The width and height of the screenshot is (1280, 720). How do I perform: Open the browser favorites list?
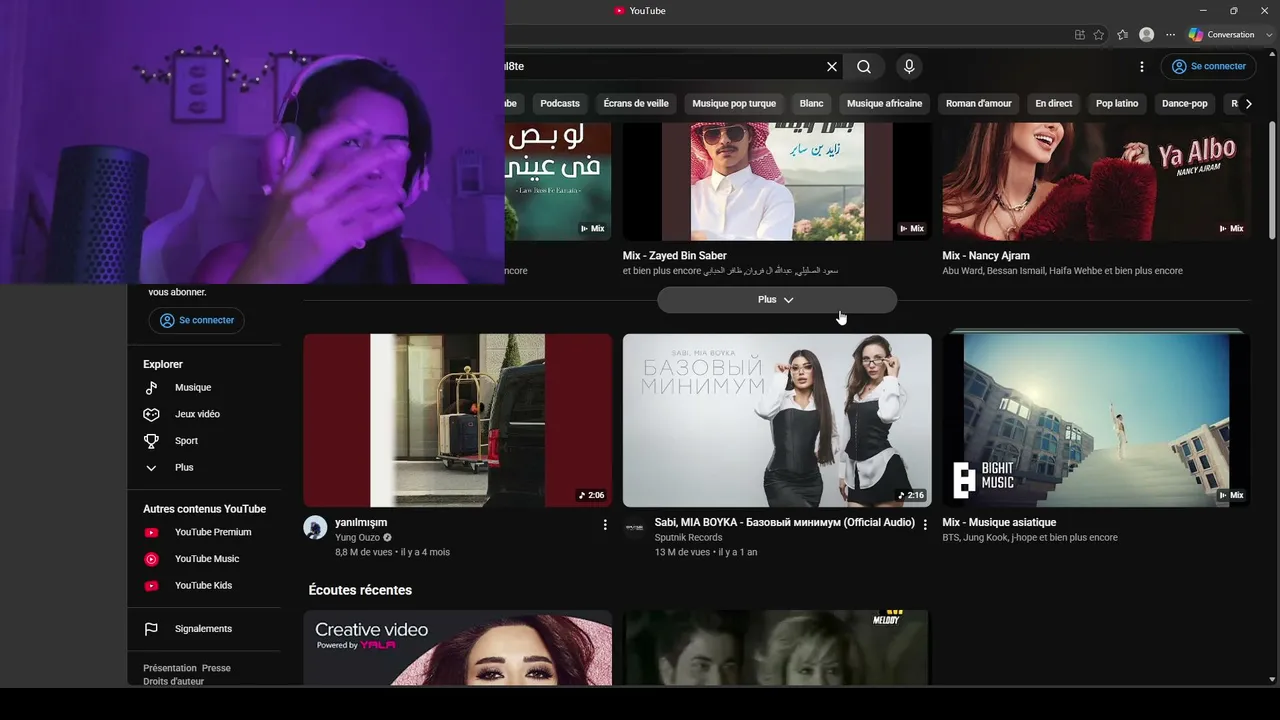pyautogui.click(x=1123, y=35)
